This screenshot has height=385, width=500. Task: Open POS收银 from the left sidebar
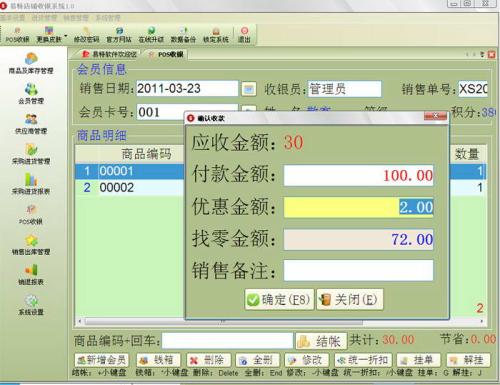point(31,215)
